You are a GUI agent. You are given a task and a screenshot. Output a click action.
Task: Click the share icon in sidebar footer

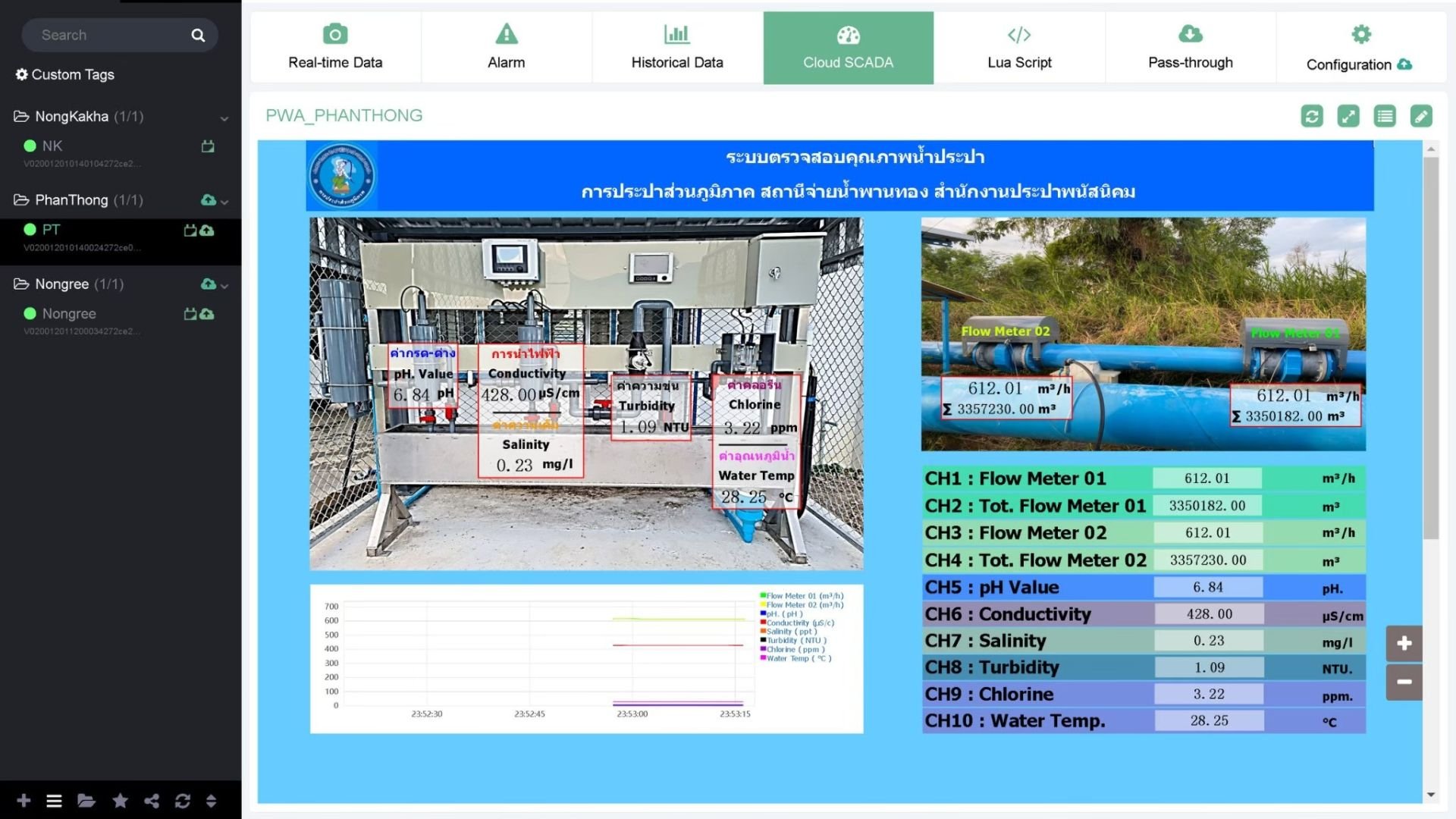[x=152, y=801]
